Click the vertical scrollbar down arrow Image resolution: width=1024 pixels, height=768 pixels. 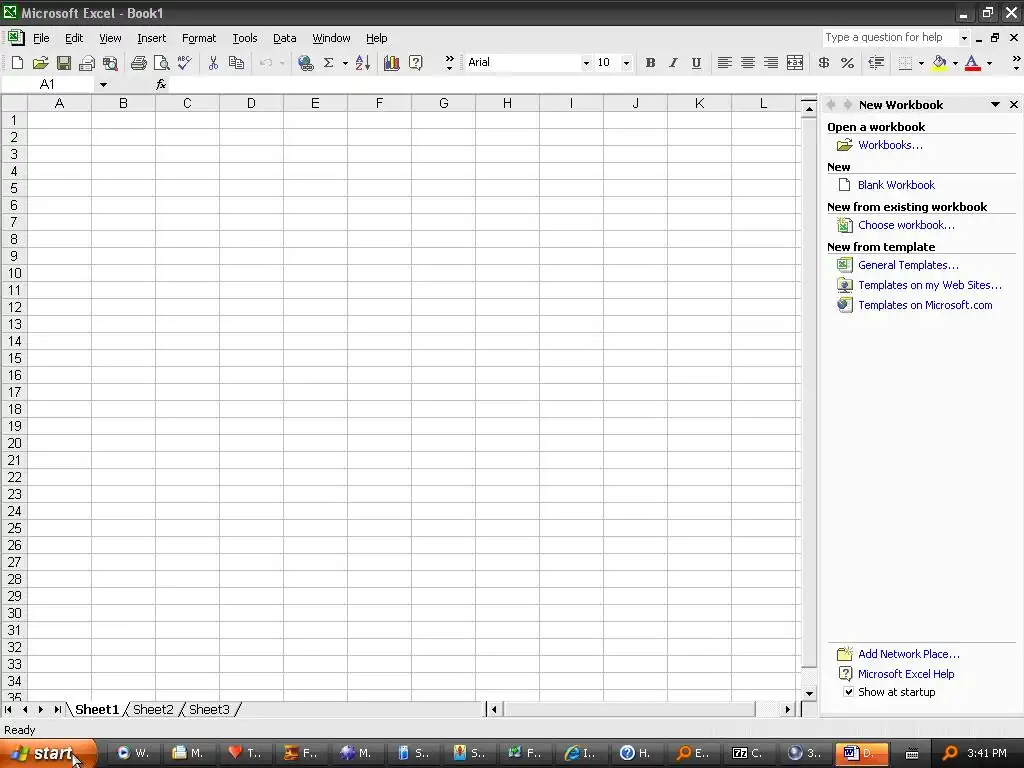coord(809,694)
